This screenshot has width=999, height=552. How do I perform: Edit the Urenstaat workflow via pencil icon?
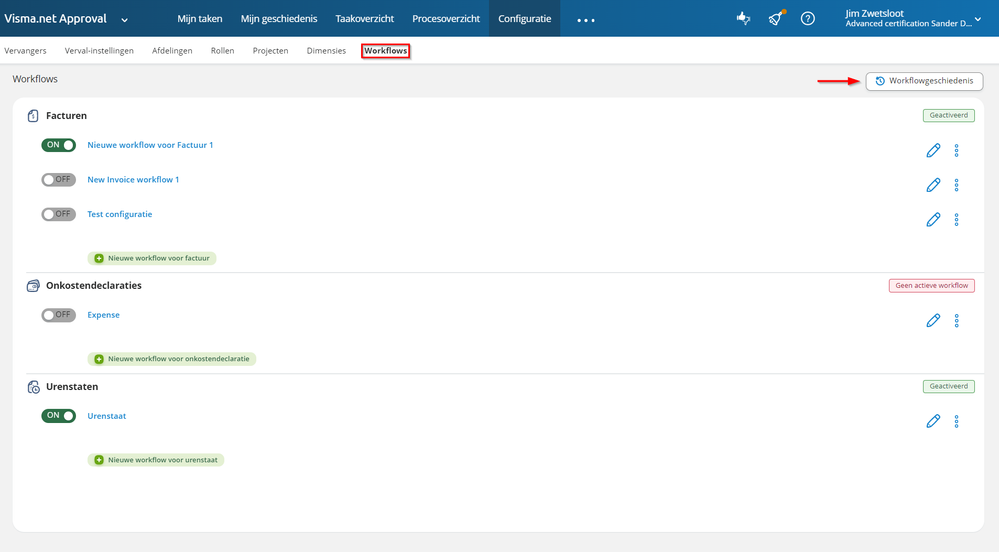pyautogui.click(x=933, y=421)
